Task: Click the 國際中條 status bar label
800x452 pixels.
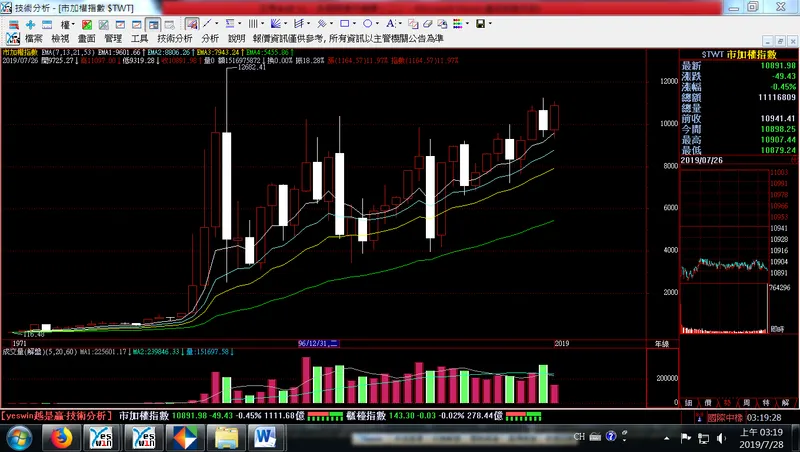Action: point(726,416)
